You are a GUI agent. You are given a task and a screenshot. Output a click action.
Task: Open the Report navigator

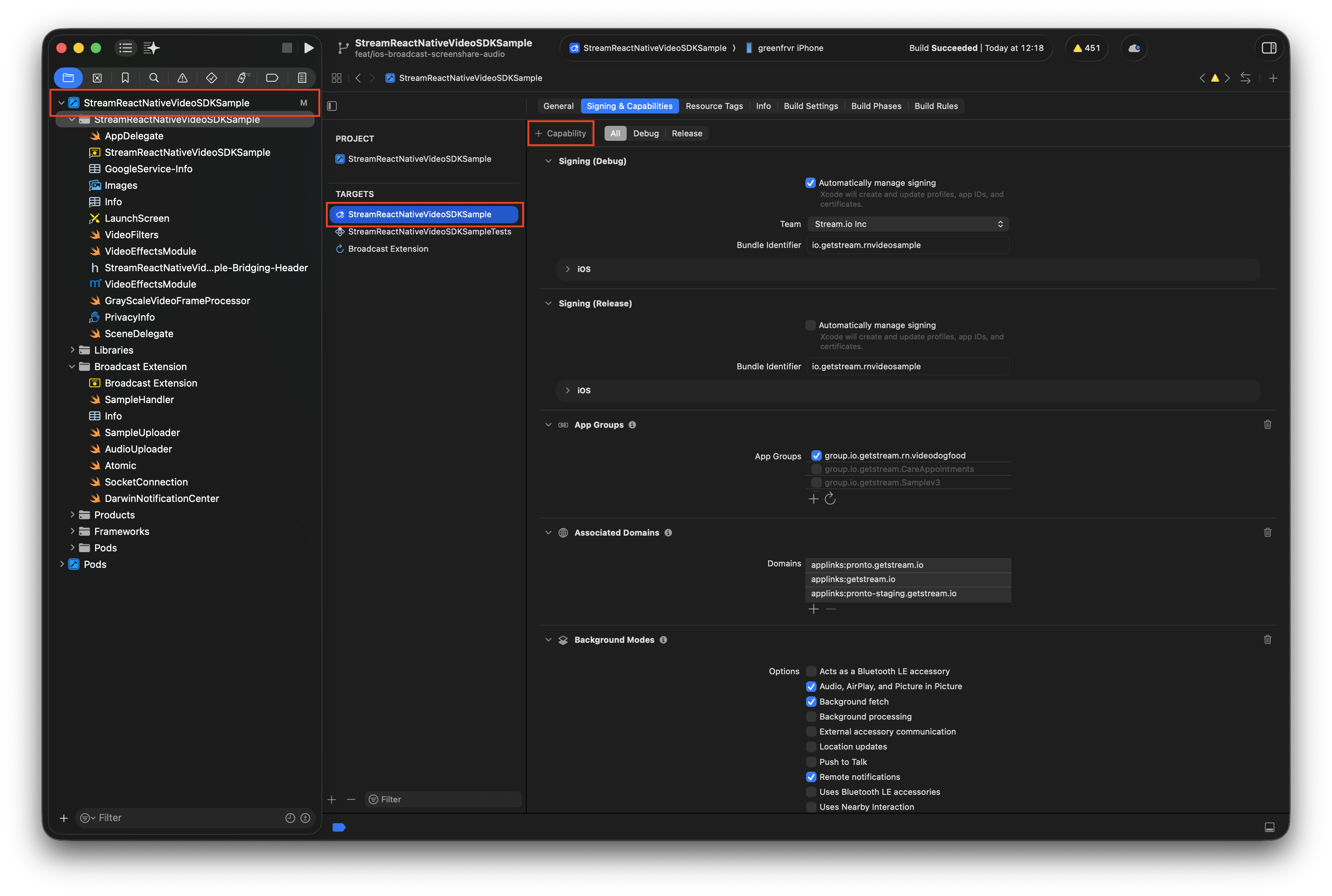pyautogui.click(x=302, y=78)
